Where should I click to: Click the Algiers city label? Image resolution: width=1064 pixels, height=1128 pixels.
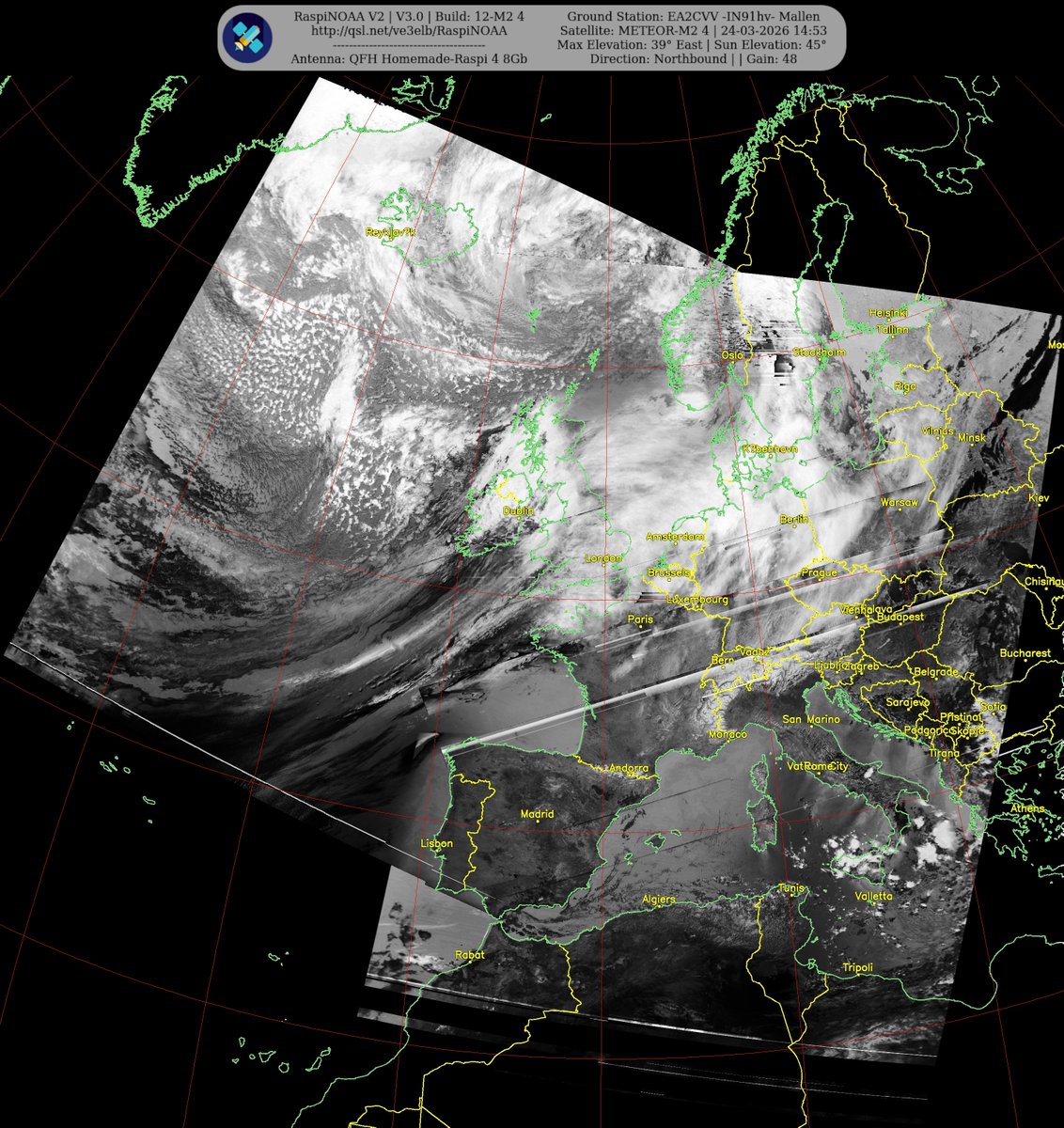658,900
